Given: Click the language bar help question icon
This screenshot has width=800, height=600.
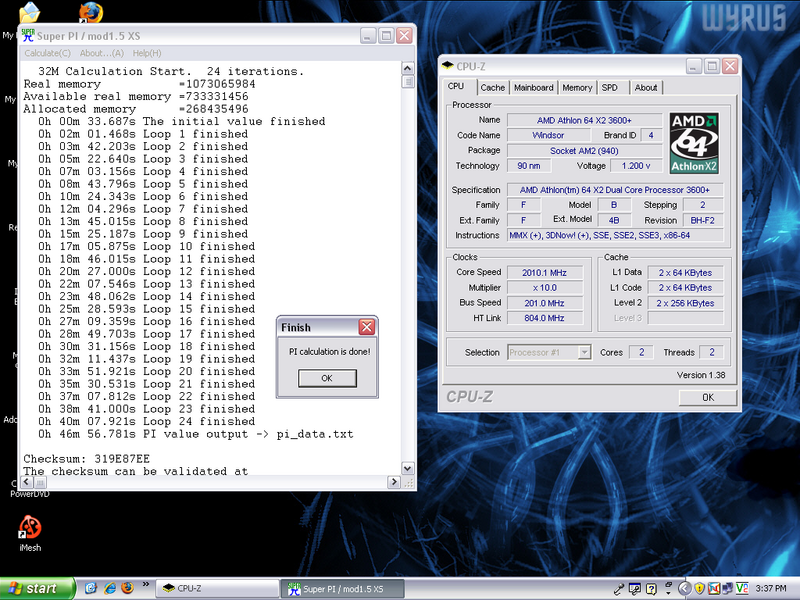Looking at the screenshot, I should pos(651,589).
